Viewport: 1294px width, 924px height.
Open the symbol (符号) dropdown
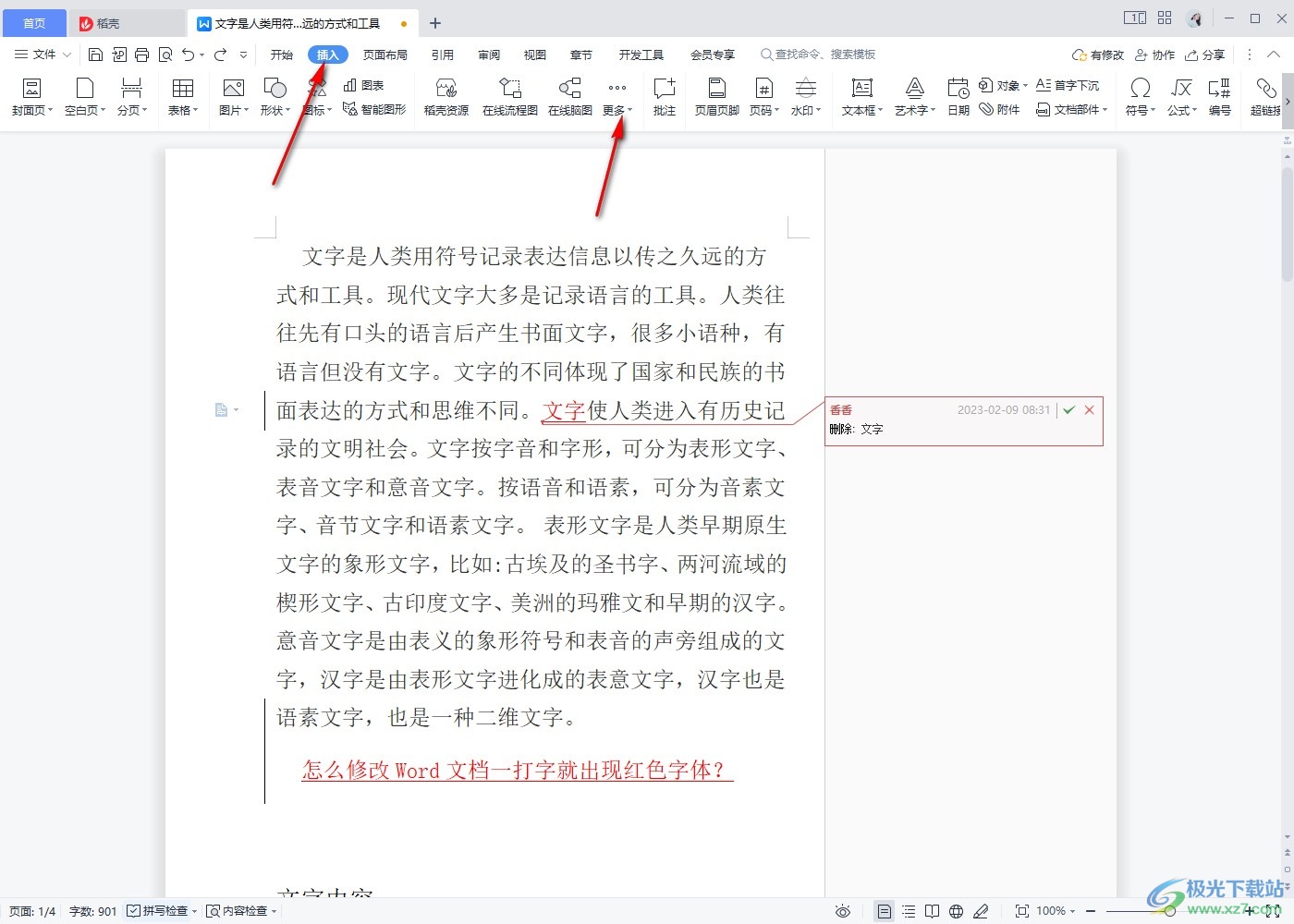[1141, 96]
